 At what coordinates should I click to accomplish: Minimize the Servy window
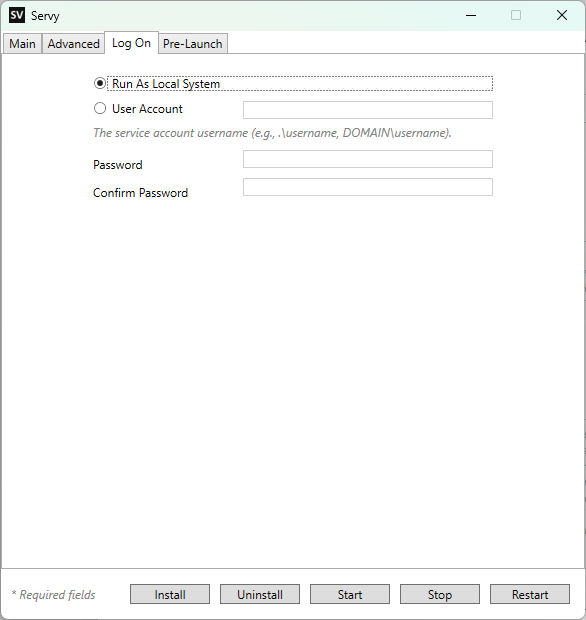(x=471, y=15)
